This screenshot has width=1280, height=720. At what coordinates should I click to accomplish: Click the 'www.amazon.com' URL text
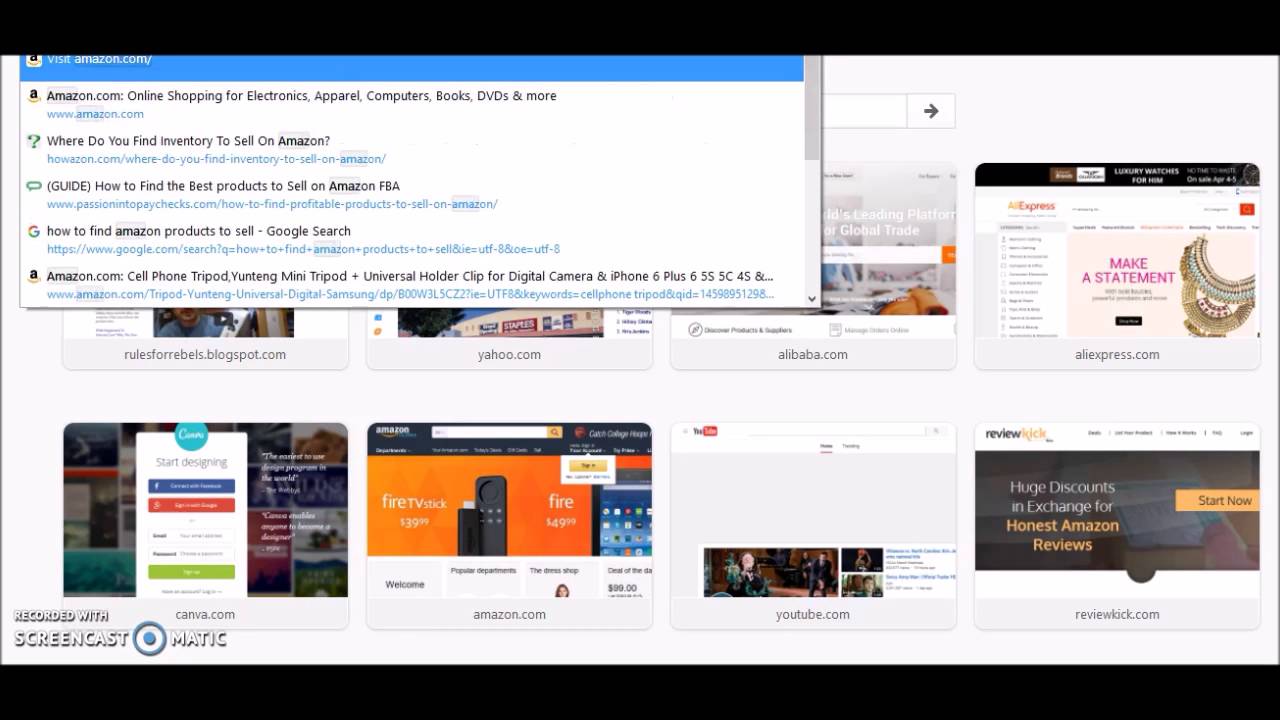click(95, 114)
